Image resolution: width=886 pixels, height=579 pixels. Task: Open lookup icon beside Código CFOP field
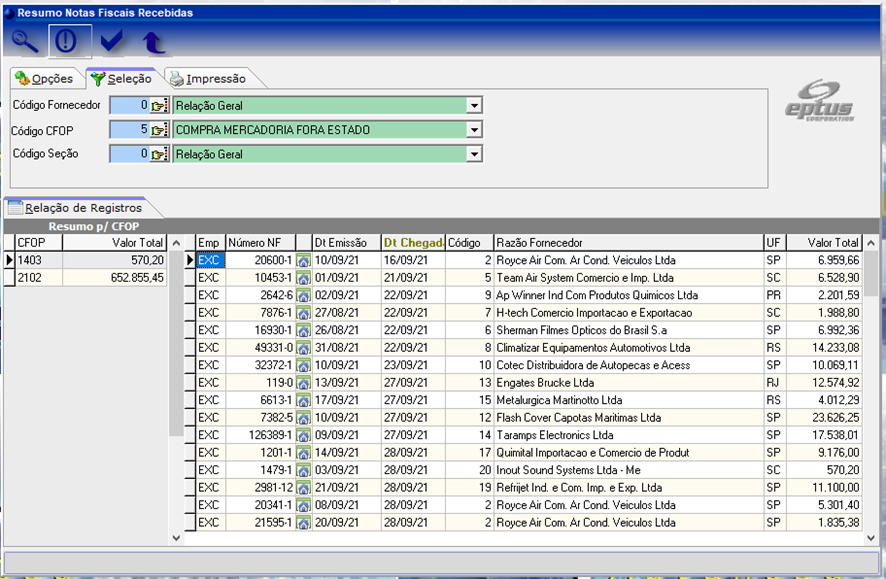tap(158, 130)
